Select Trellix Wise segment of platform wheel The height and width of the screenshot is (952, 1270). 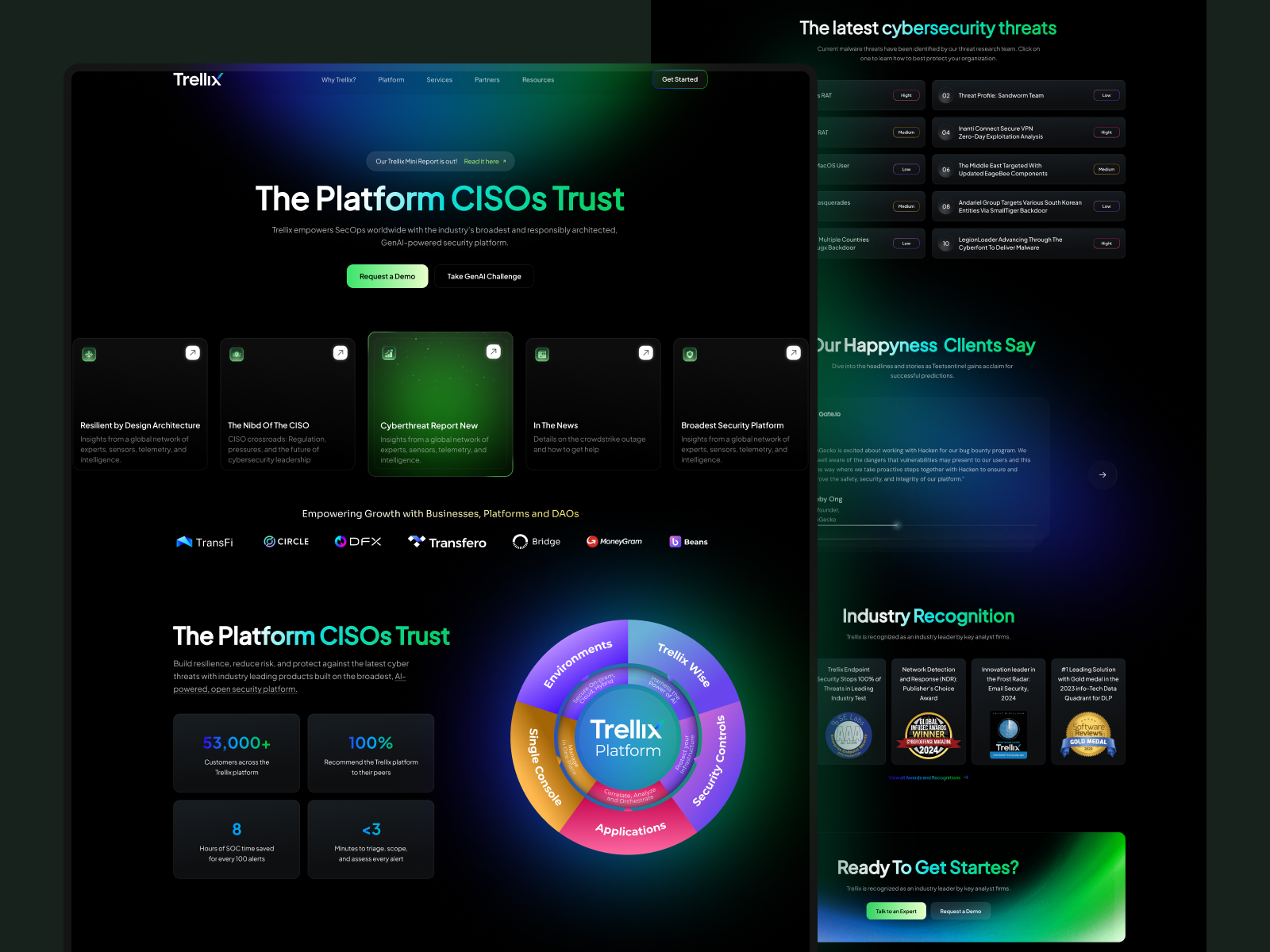(x=684, y=664)
